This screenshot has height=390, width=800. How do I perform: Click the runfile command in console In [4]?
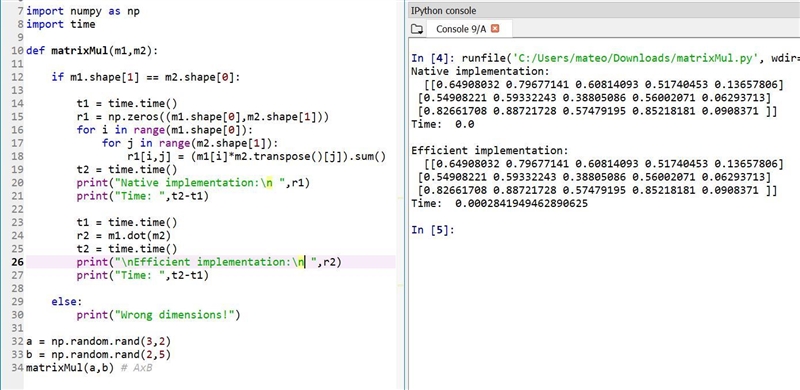[605, 58]
